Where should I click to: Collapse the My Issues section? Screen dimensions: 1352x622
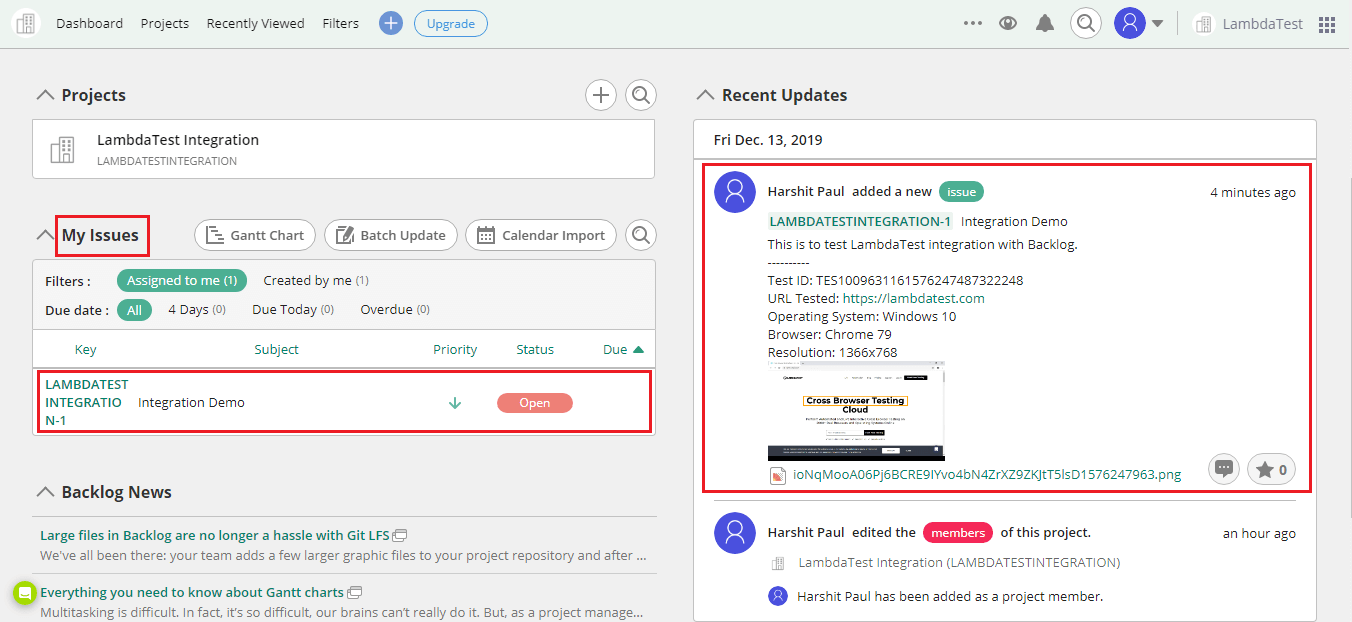[46, 233]
